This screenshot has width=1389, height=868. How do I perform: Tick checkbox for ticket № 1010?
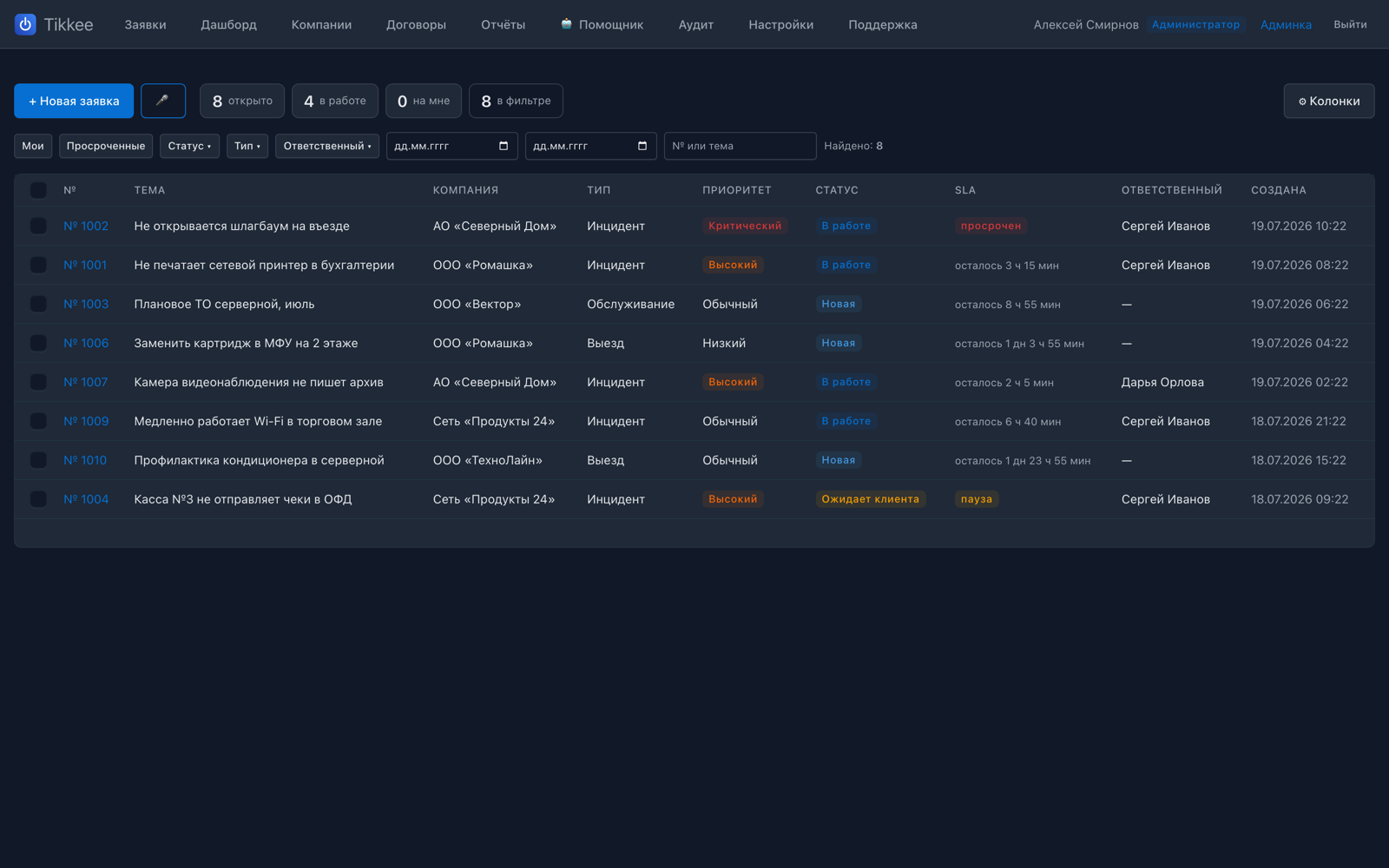pos(38,460)
